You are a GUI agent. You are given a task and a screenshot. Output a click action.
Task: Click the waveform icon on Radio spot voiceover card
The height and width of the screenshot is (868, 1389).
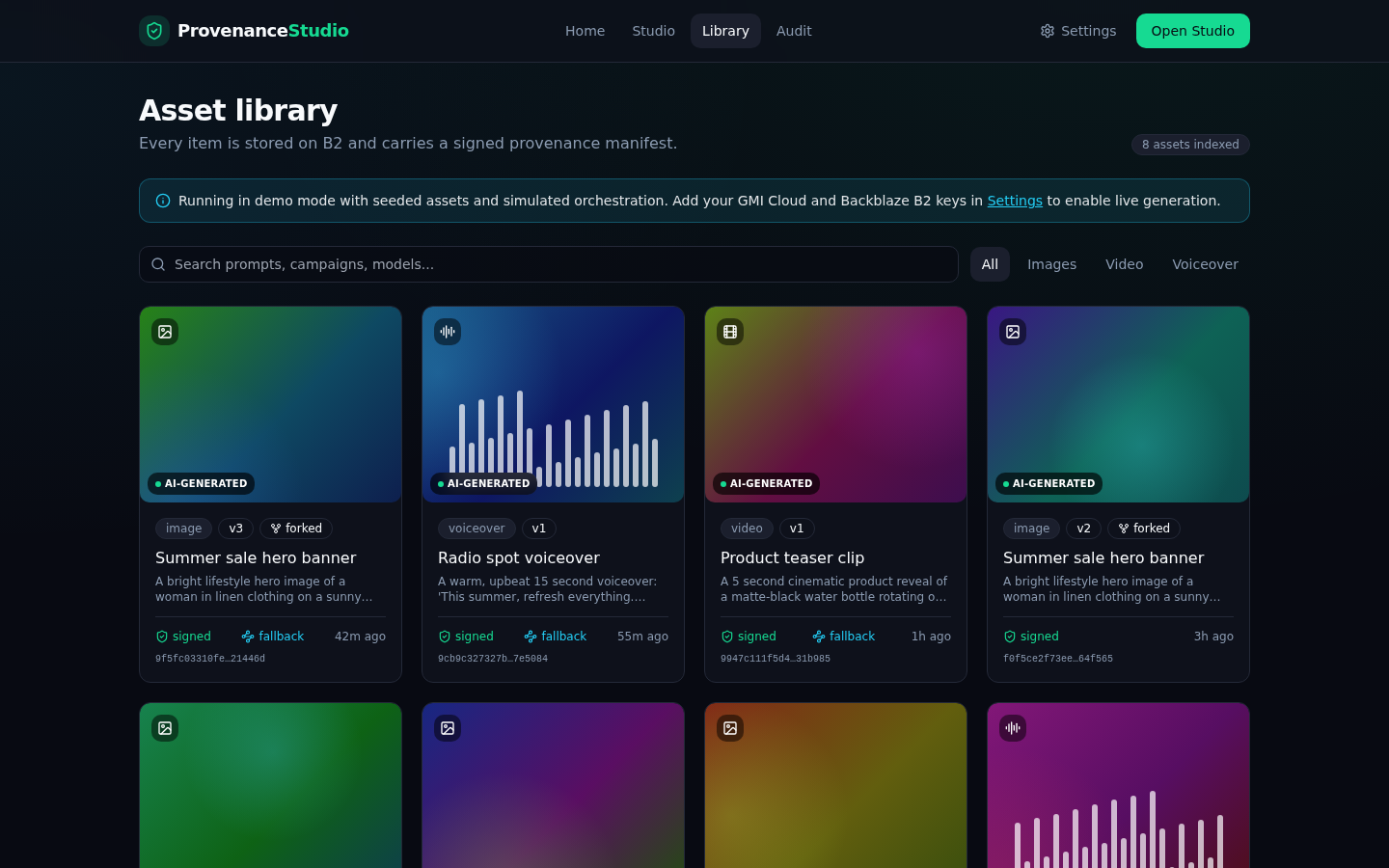point(448,332)
